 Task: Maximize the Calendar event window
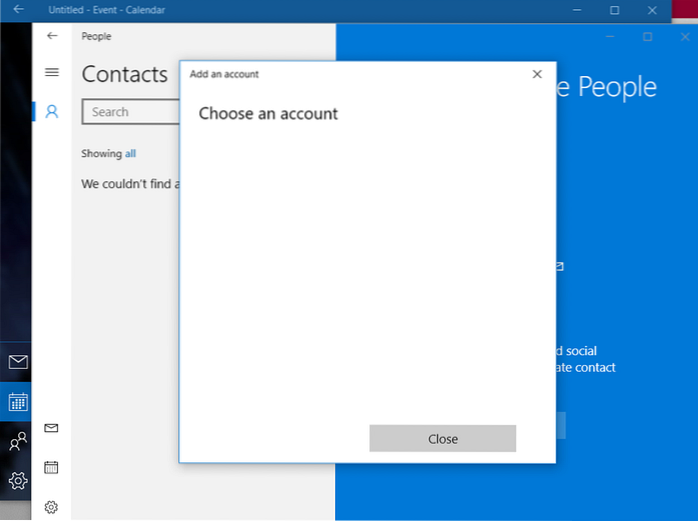(x=615, y=10)
